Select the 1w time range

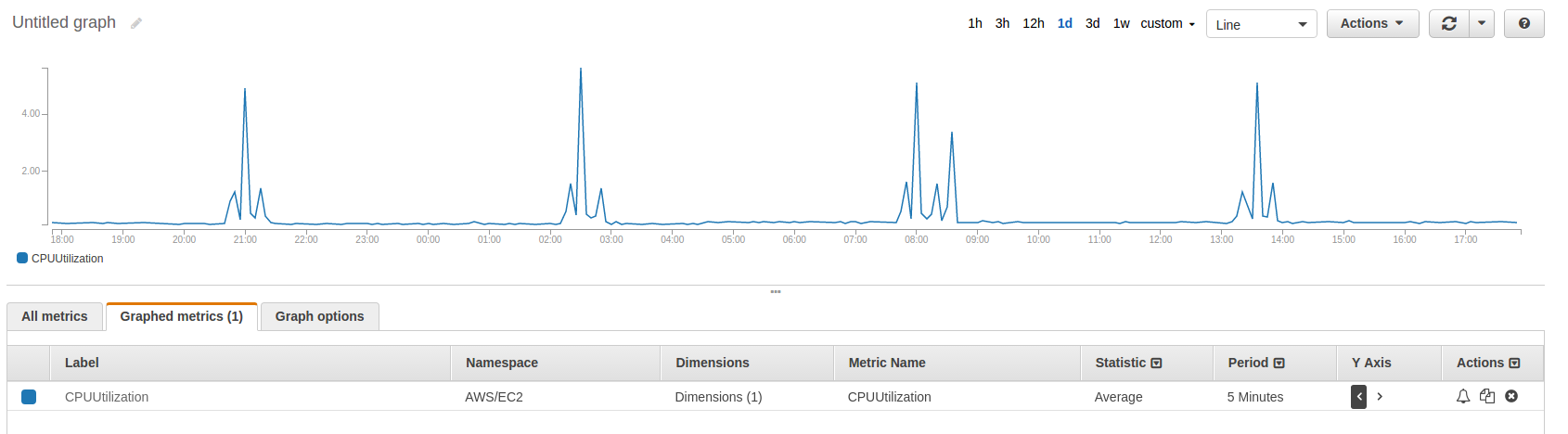point(1122,24)
